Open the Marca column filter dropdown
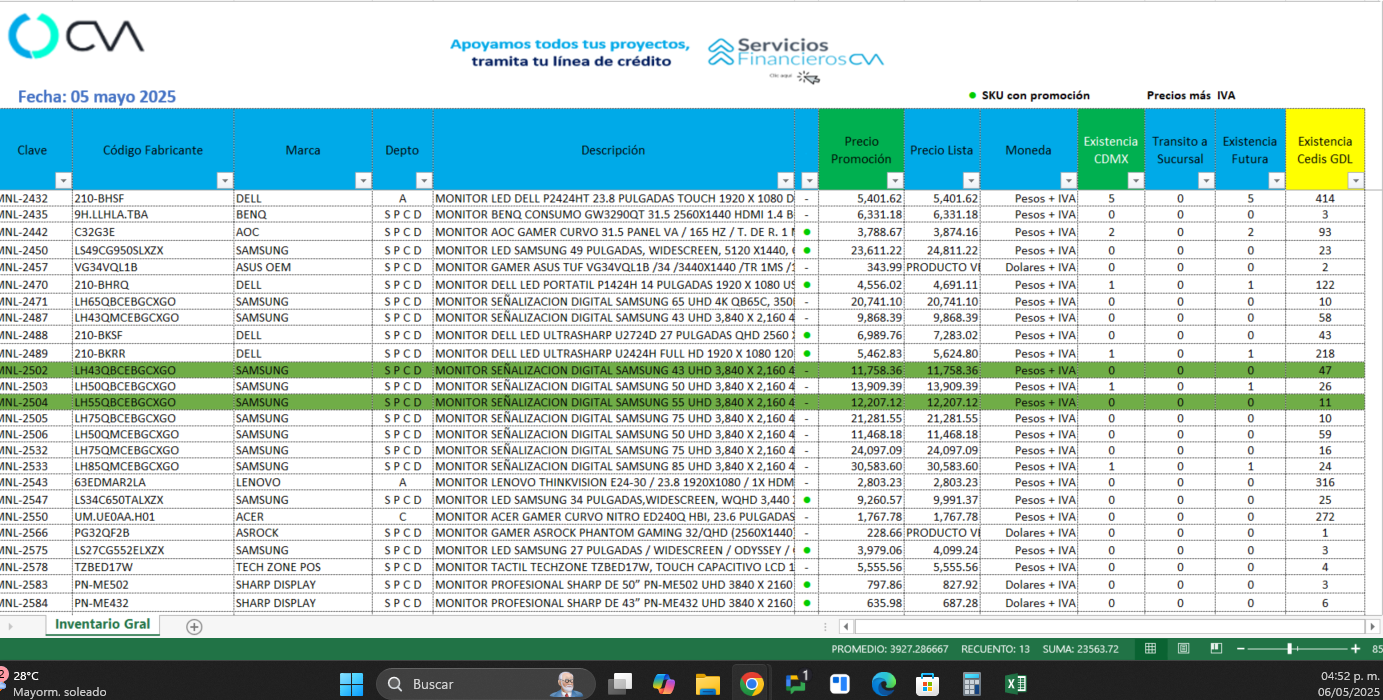 coord(362,181)
